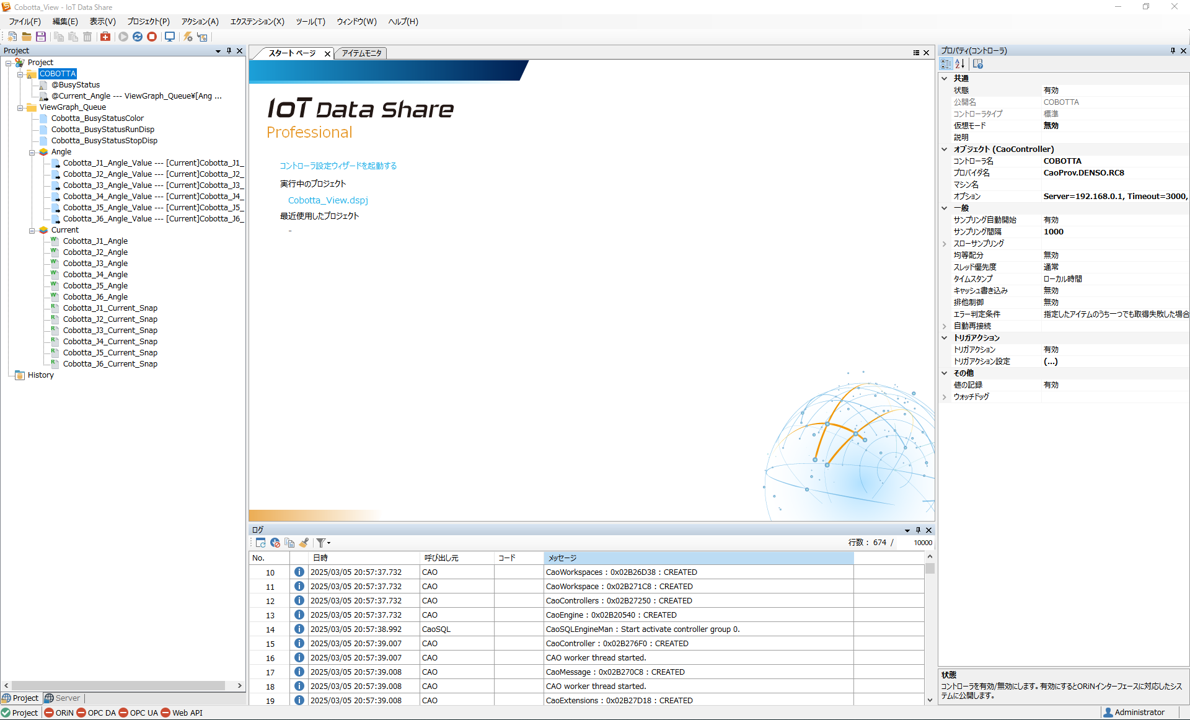Save the project with the save toolbar icon
Viewport: 1190px width, 720px height.
41,37
